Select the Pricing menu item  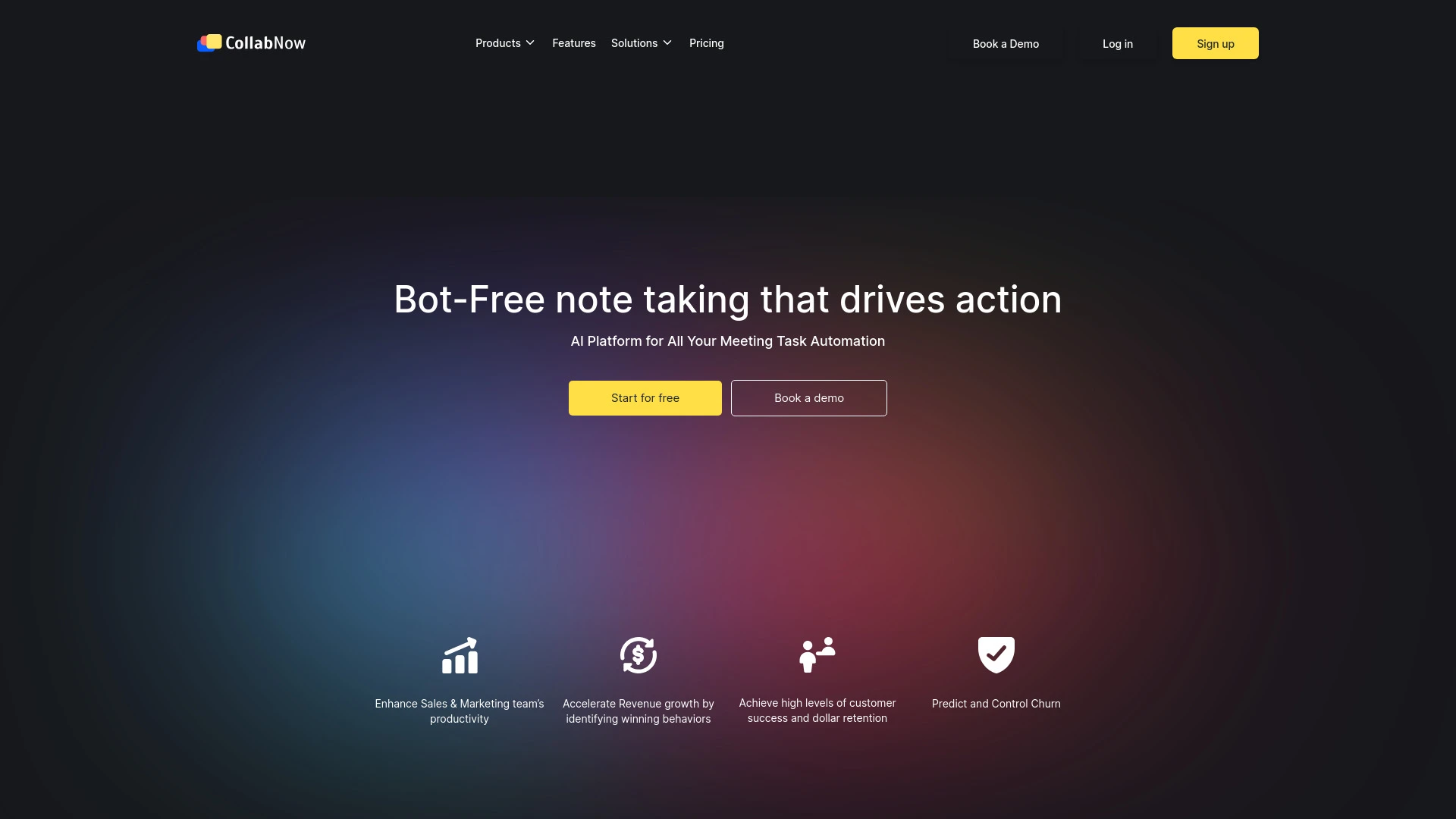coord(706,43)
